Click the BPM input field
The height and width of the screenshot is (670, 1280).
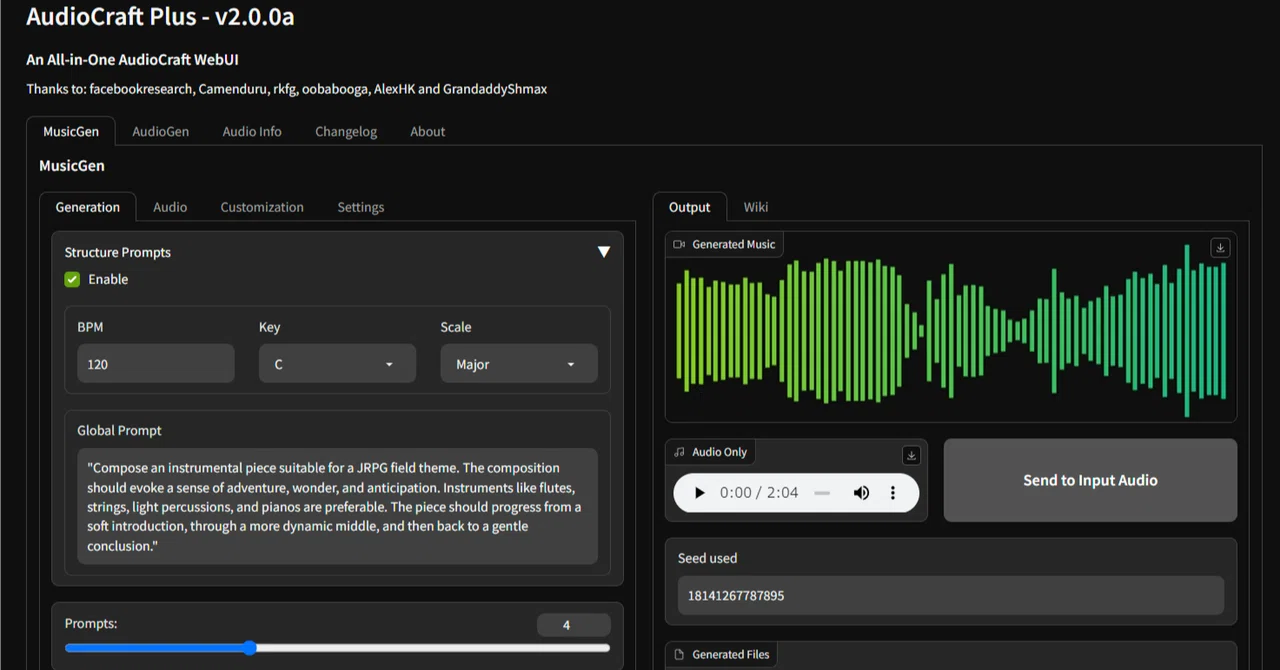click(156, 364)
